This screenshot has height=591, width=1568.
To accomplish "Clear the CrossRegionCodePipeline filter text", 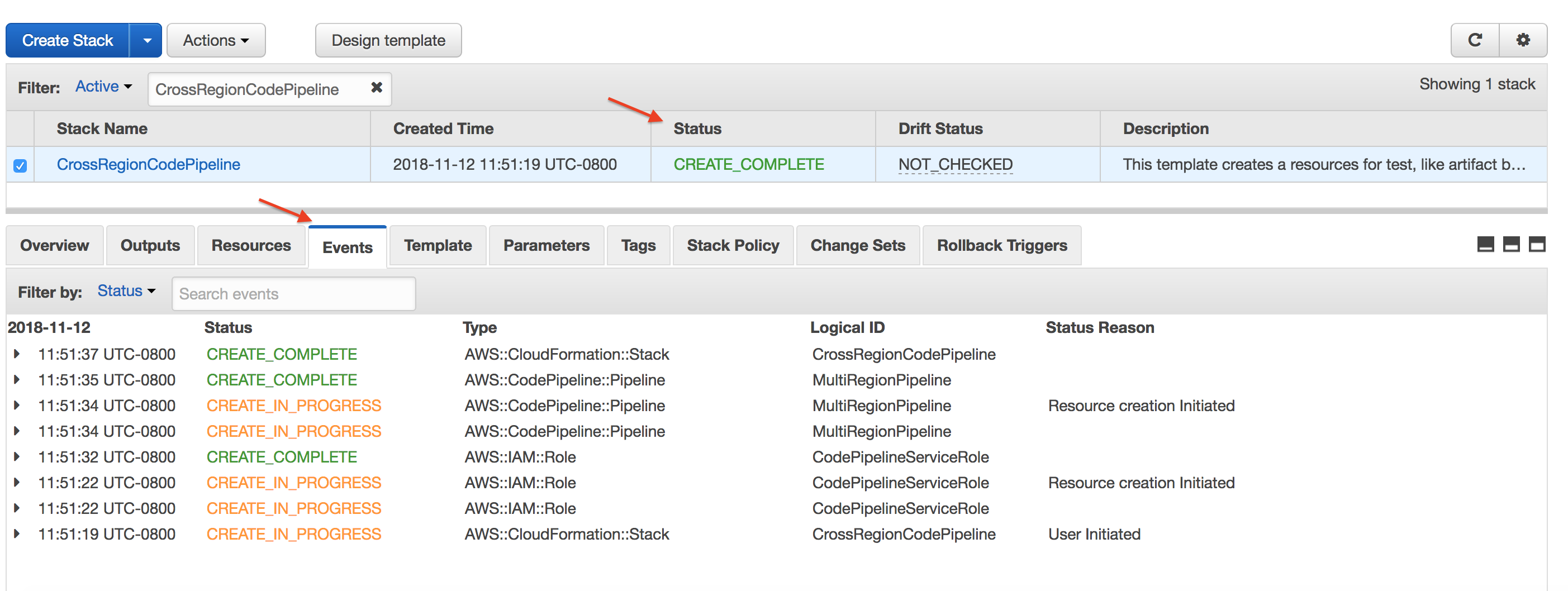I will 377,88.
